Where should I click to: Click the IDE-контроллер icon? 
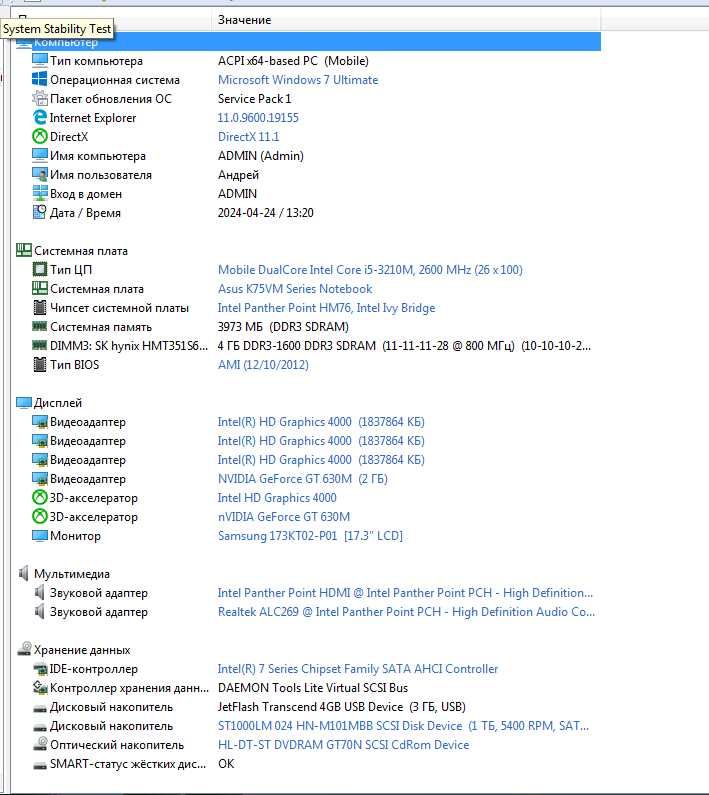tap(40, 669)
